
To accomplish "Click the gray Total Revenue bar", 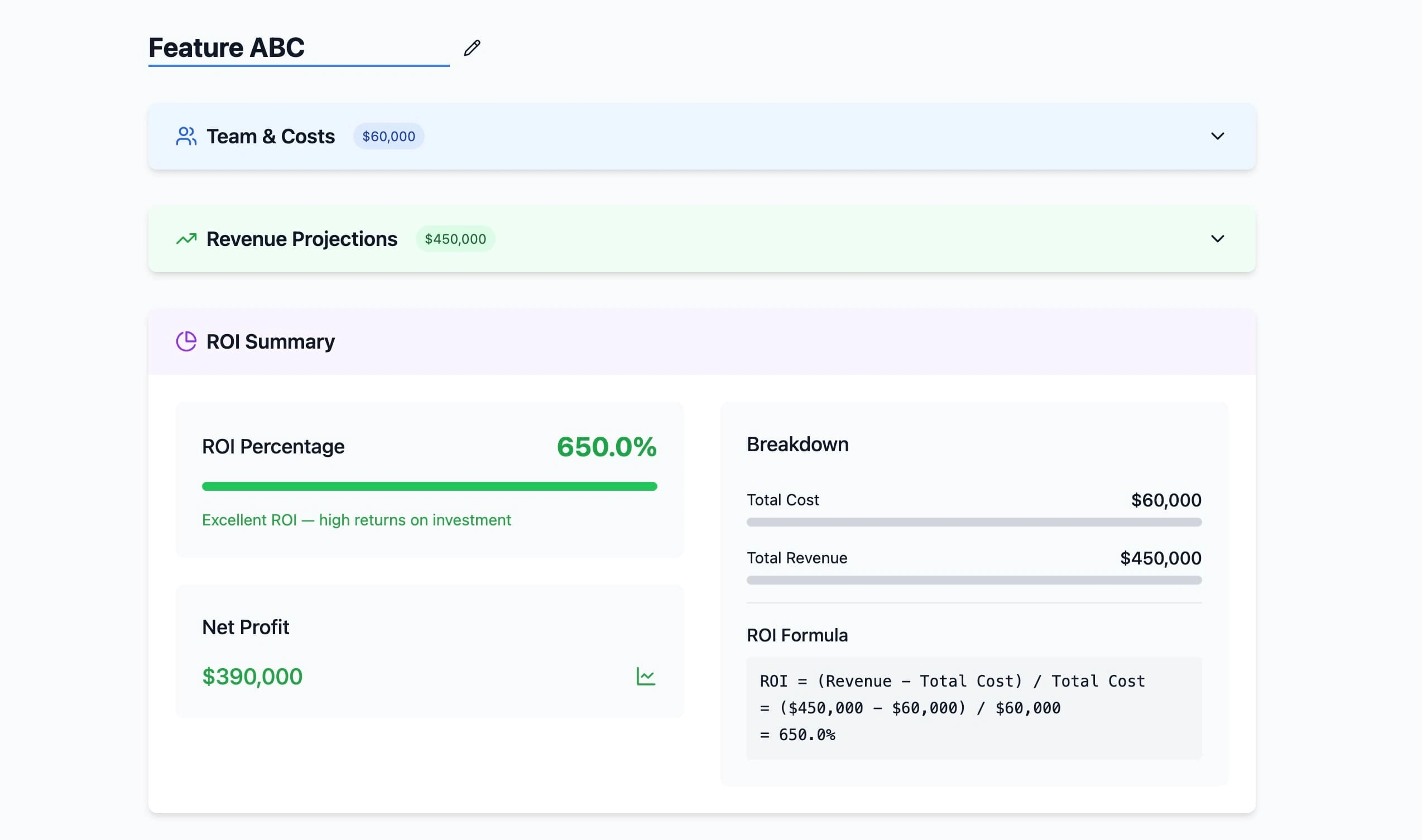I will click(x=973, y=580).
